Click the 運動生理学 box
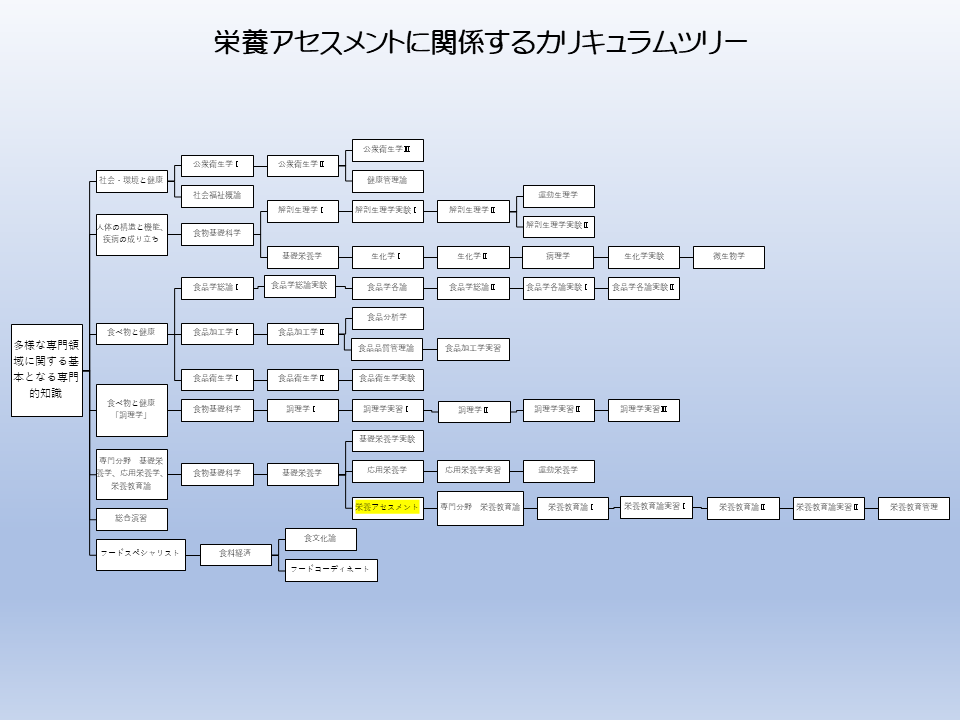Viewport: 960px width, 720px height. tap(558, 196)
